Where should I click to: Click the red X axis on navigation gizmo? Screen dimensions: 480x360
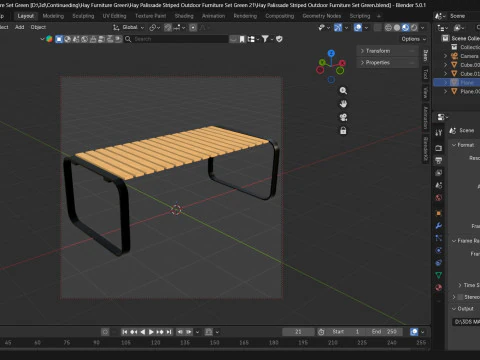342,63
